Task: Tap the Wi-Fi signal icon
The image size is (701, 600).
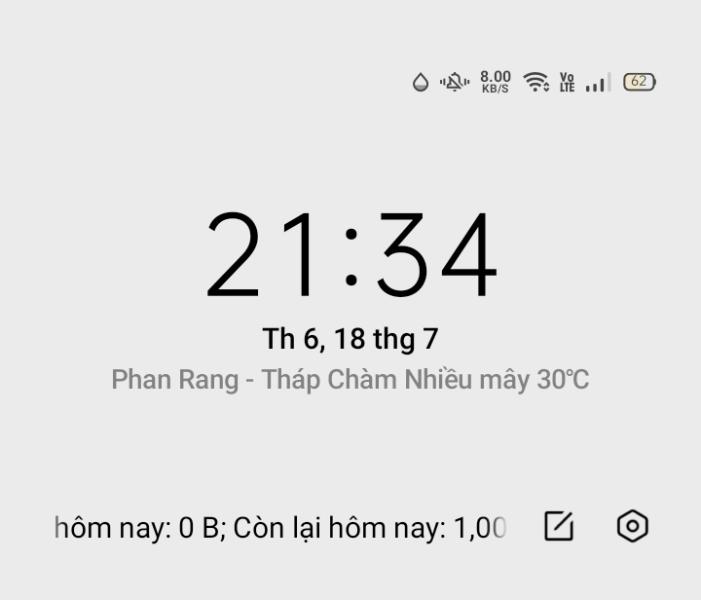Action: 536,82
